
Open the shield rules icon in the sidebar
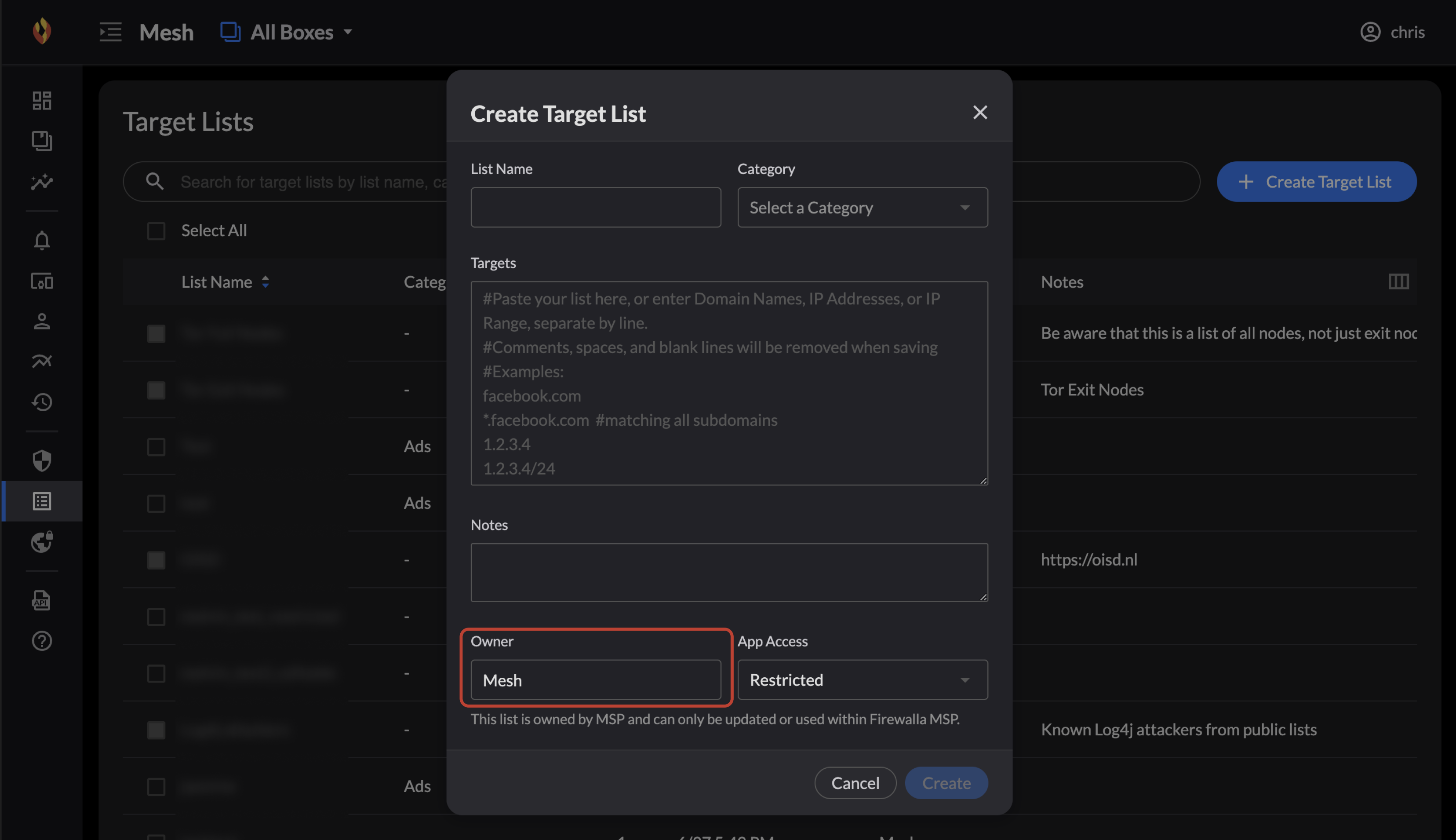41,460
